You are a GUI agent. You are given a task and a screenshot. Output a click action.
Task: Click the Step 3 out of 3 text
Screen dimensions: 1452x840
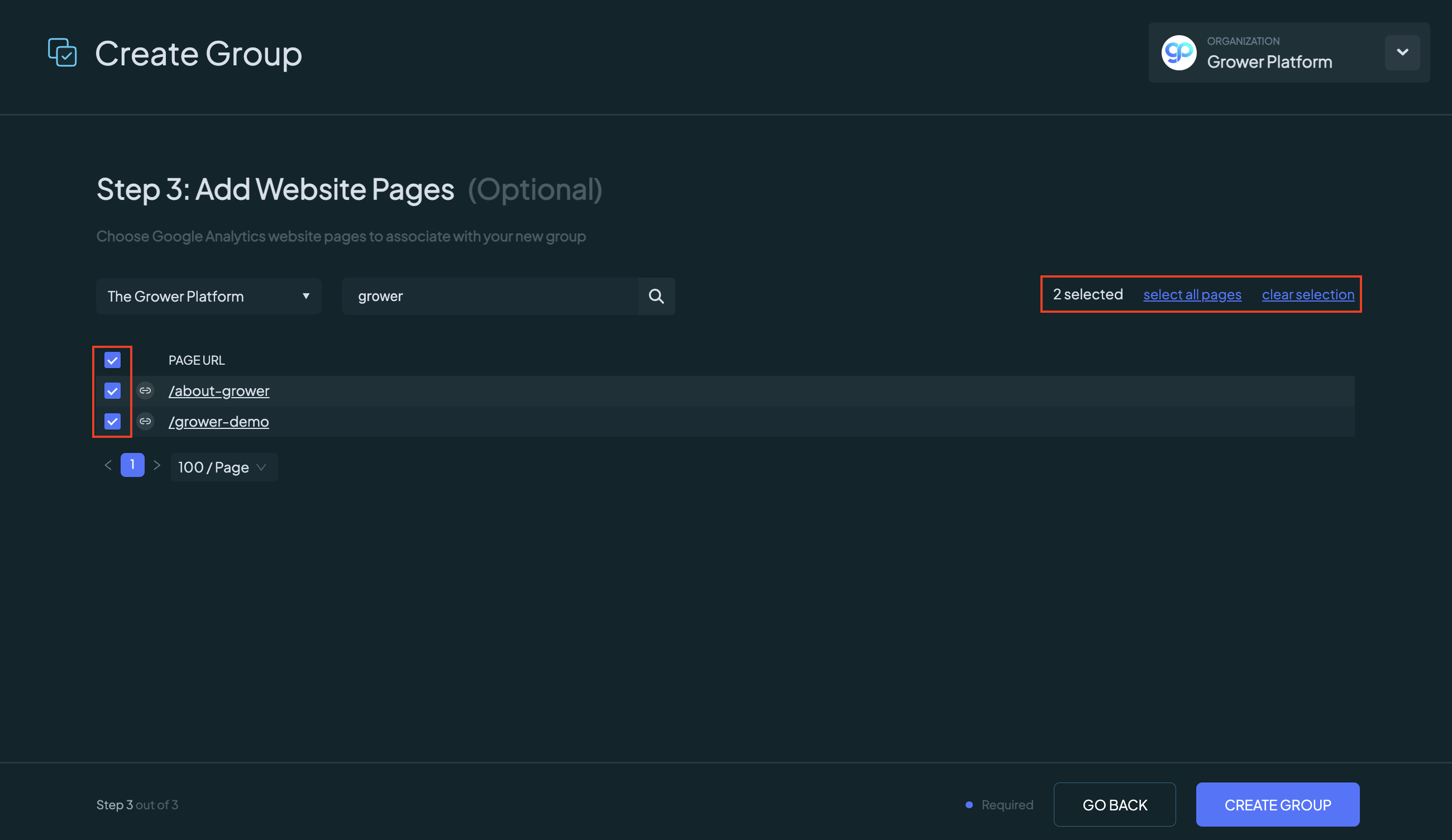coord(137,804)
